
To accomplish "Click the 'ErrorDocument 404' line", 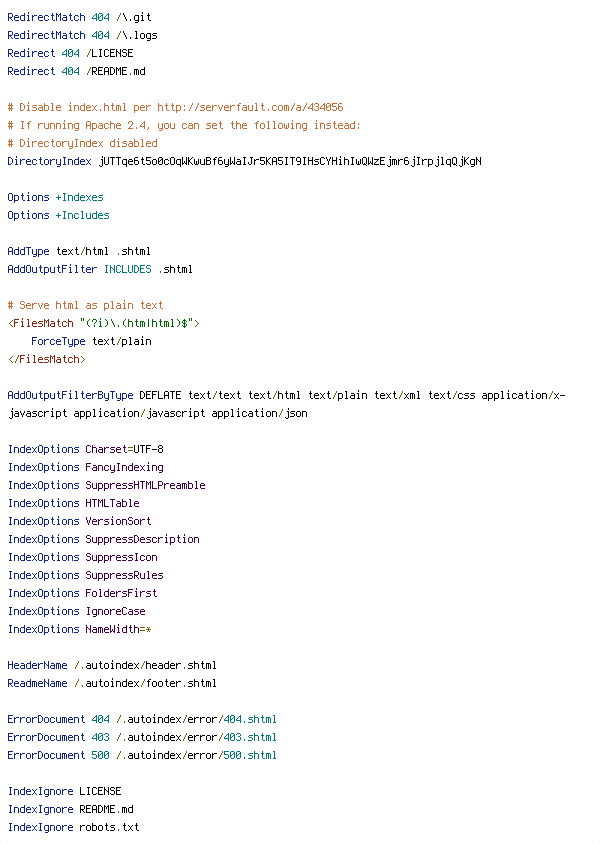I will click(x=142, y=719).
